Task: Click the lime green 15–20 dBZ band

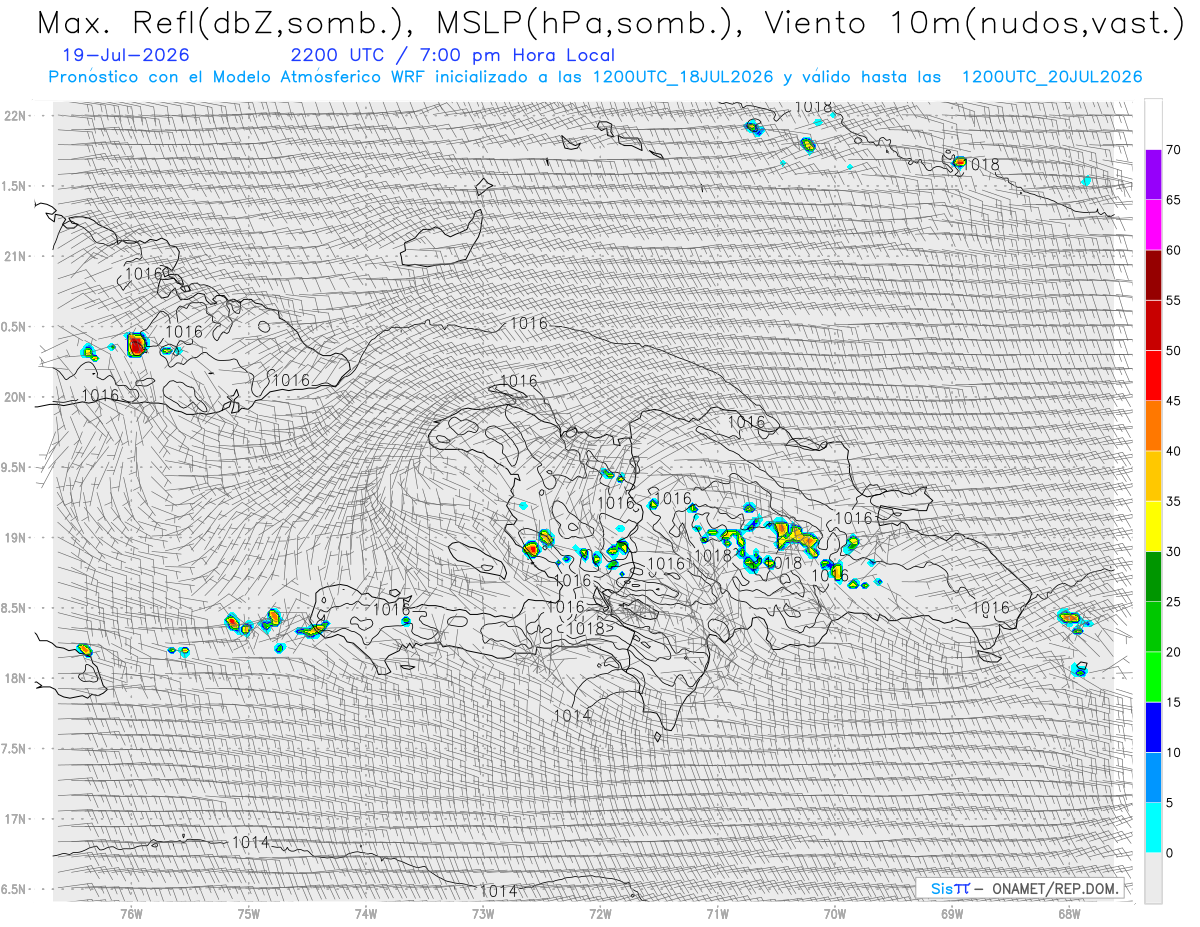Action: 1153,677
